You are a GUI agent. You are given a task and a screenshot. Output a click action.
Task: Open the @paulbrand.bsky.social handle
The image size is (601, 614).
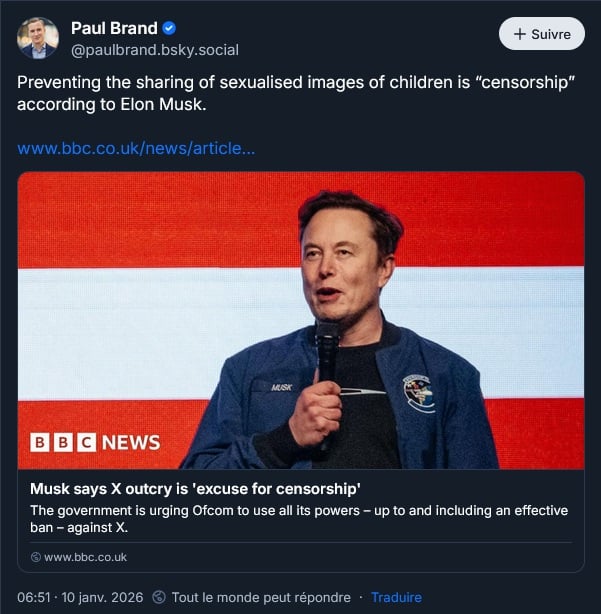(x=154, y=50)
